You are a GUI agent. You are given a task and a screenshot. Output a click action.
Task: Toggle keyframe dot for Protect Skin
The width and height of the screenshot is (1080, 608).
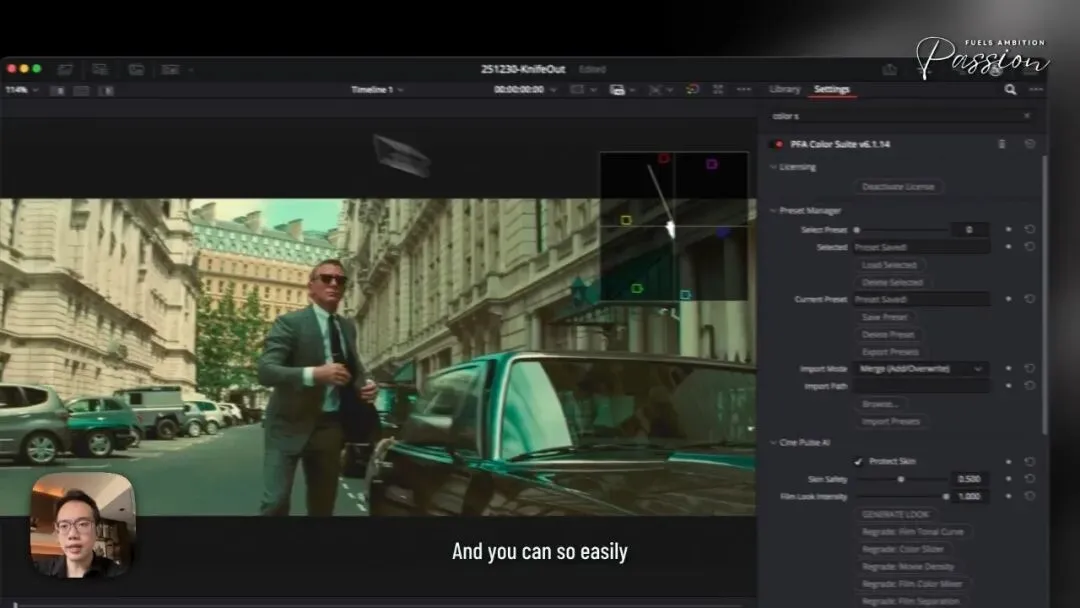(1008, 461)
